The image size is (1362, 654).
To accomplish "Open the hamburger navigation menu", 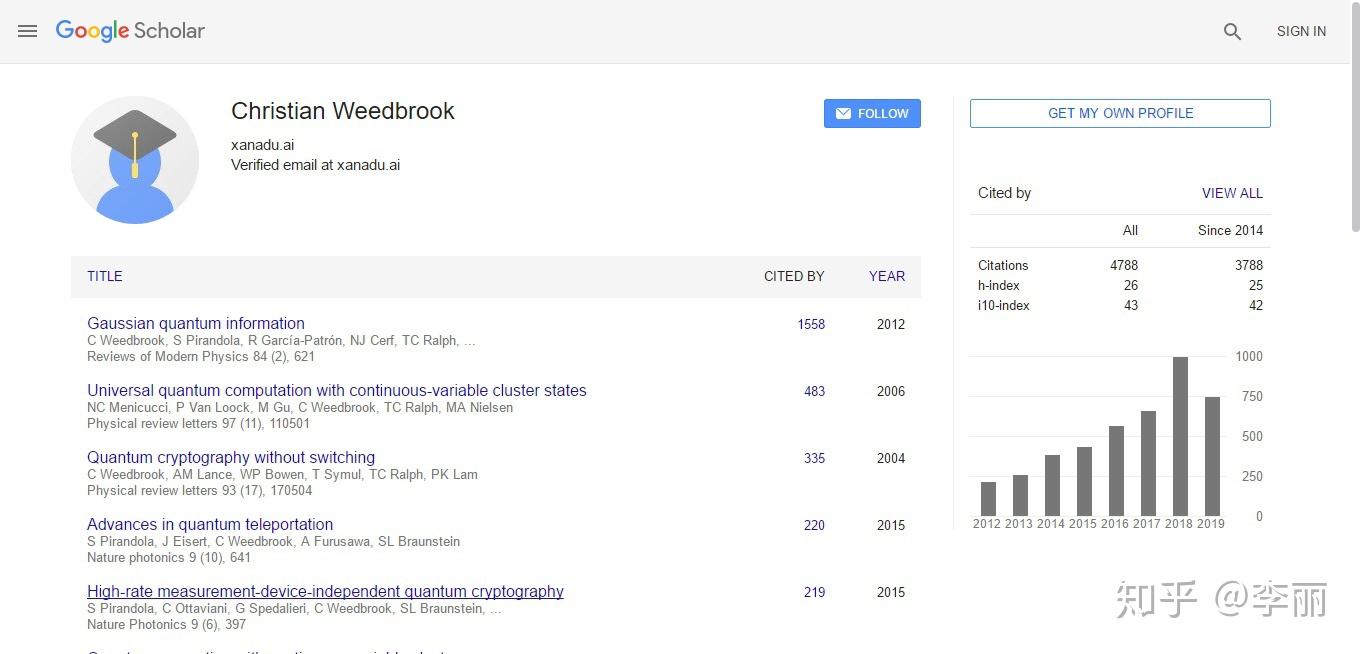I will point(28,31).
